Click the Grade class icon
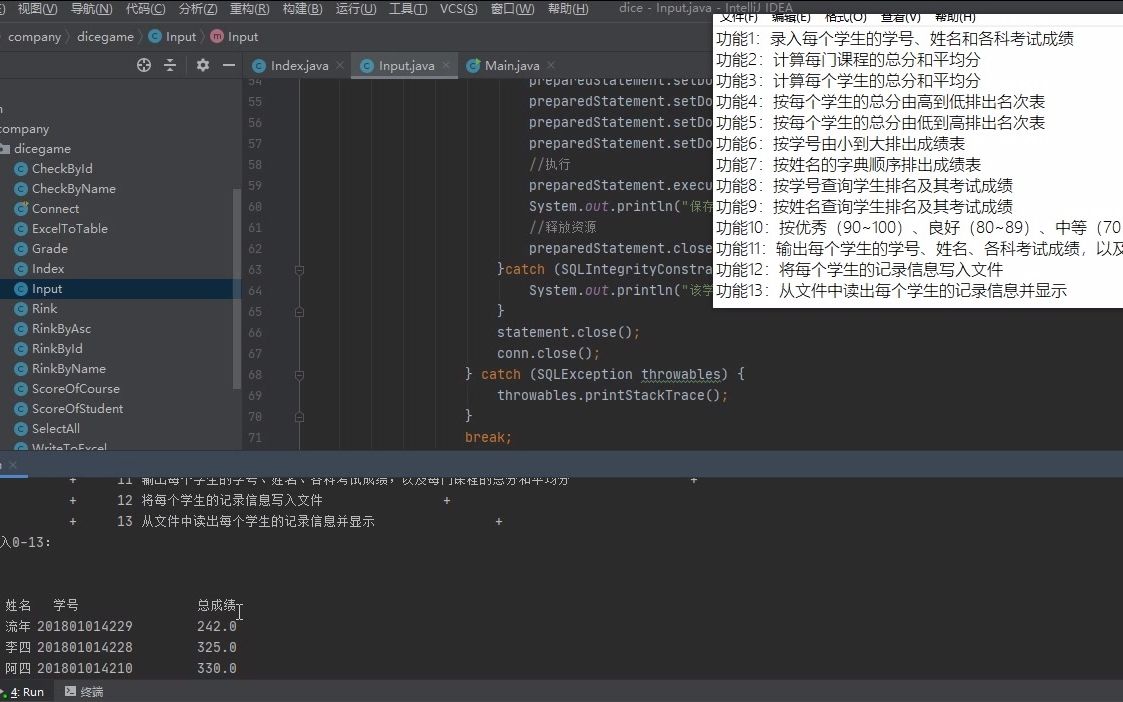The width and height of the screenshot is (1123, 702). [23, 248]
